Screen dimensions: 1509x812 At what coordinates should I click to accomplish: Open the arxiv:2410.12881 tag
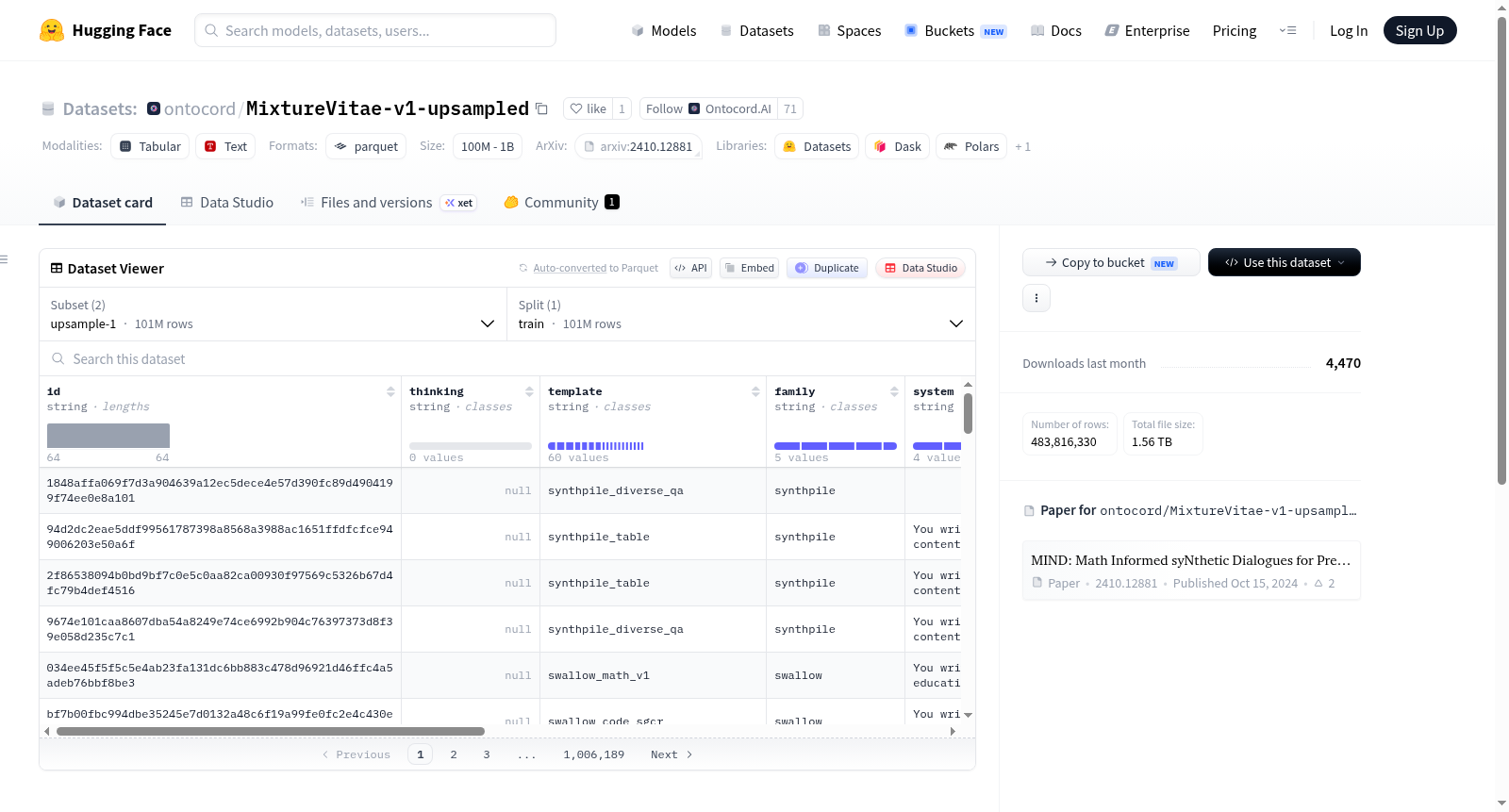[638, 146]
